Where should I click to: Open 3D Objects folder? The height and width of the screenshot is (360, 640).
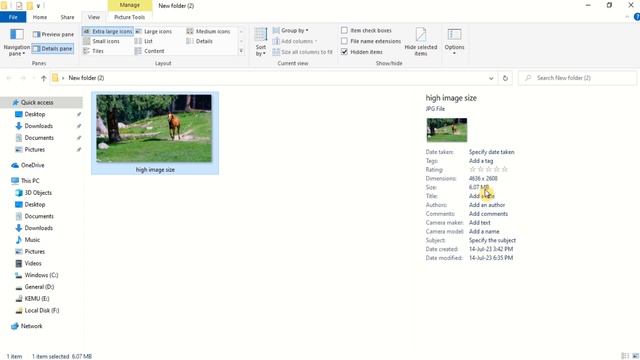coord(38,193)
